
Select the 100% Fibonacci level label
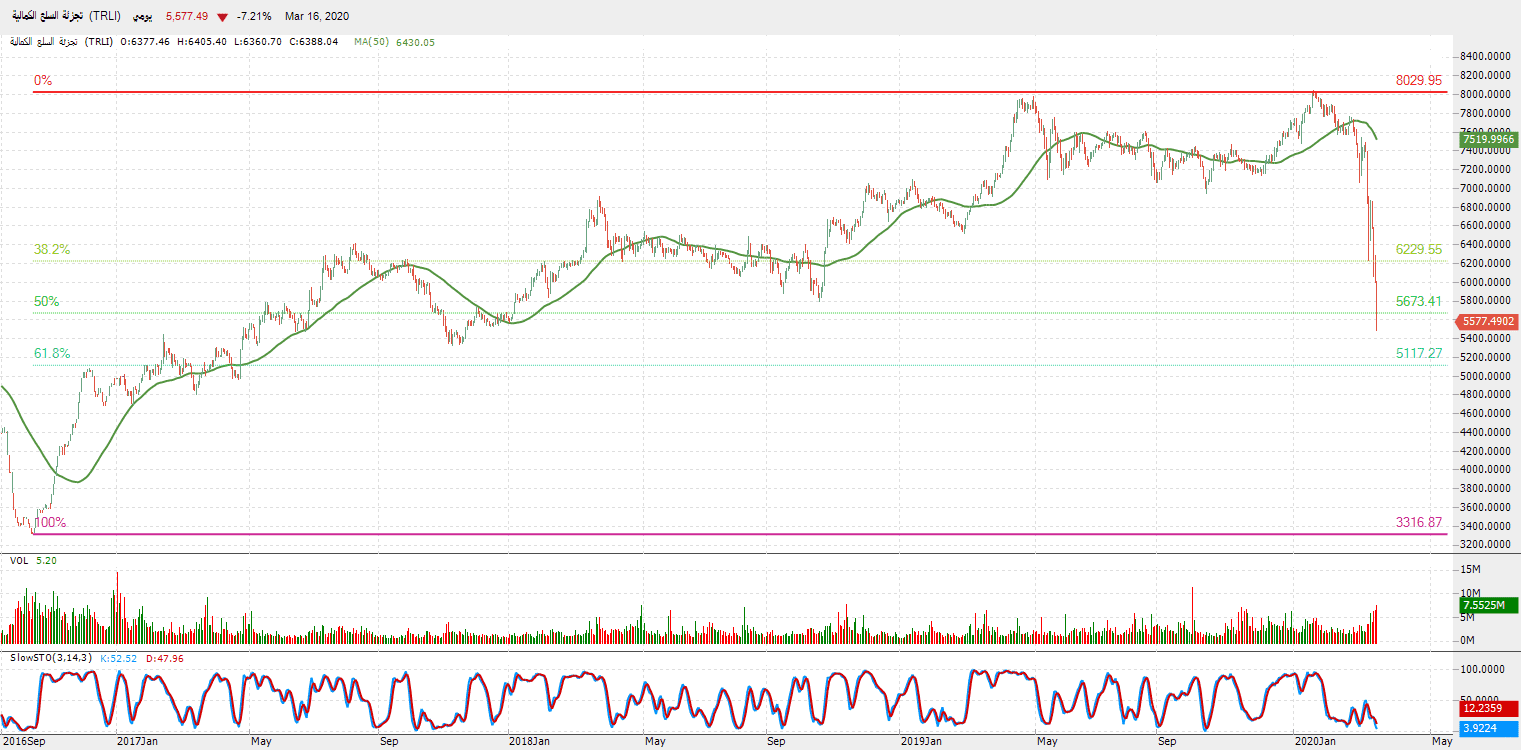coord(50,523)
